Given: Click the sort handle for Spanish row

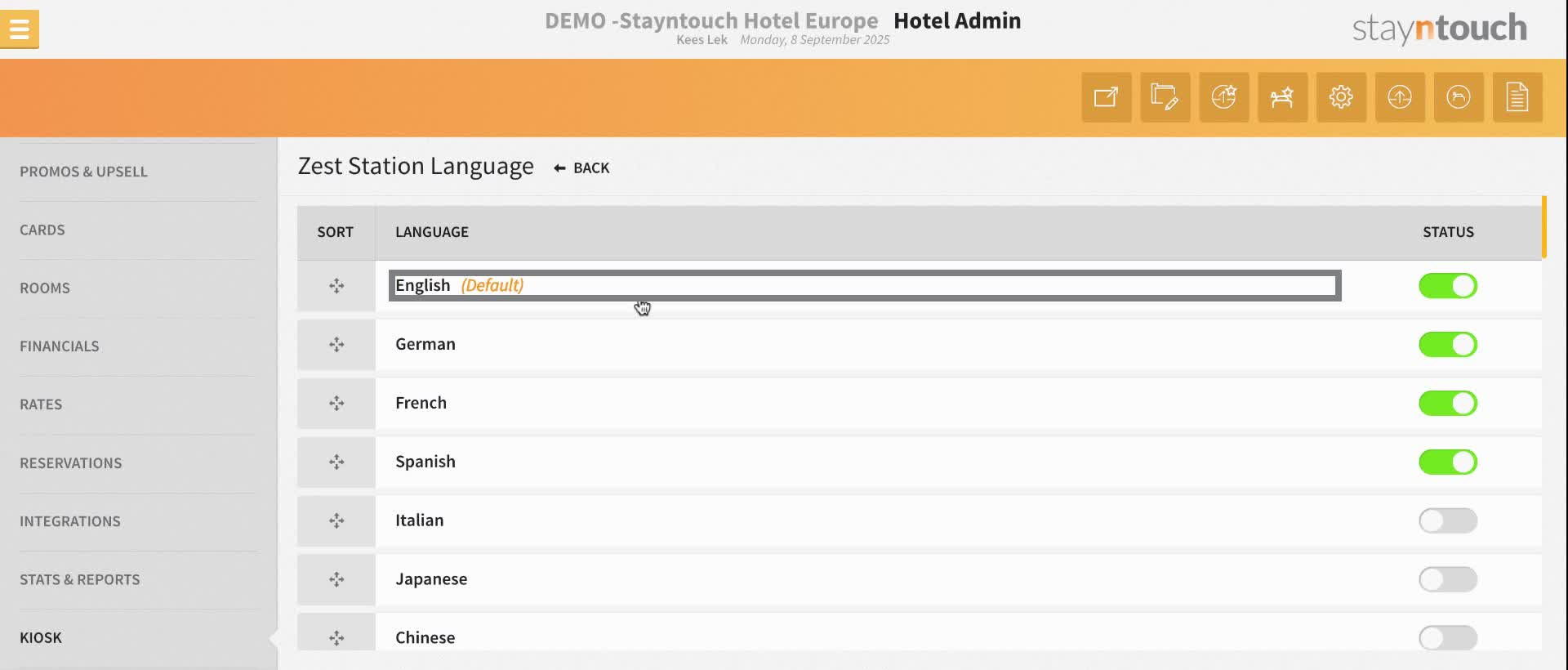Looking at the screenshot, I should 336,462.
